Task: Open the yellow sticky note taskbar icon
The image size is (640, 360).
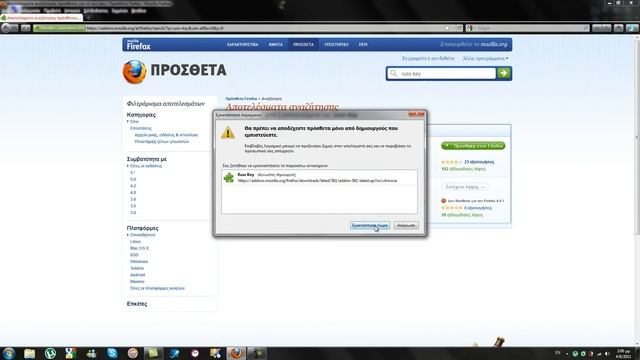Action: (x=153, y=353)
